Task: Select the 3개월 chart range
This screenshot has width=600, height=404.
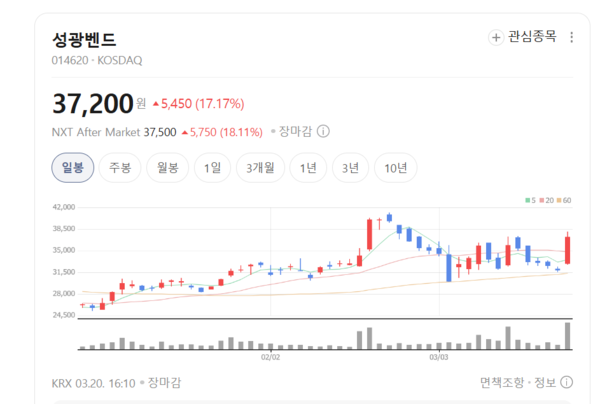Action: [x=260, y=168]
